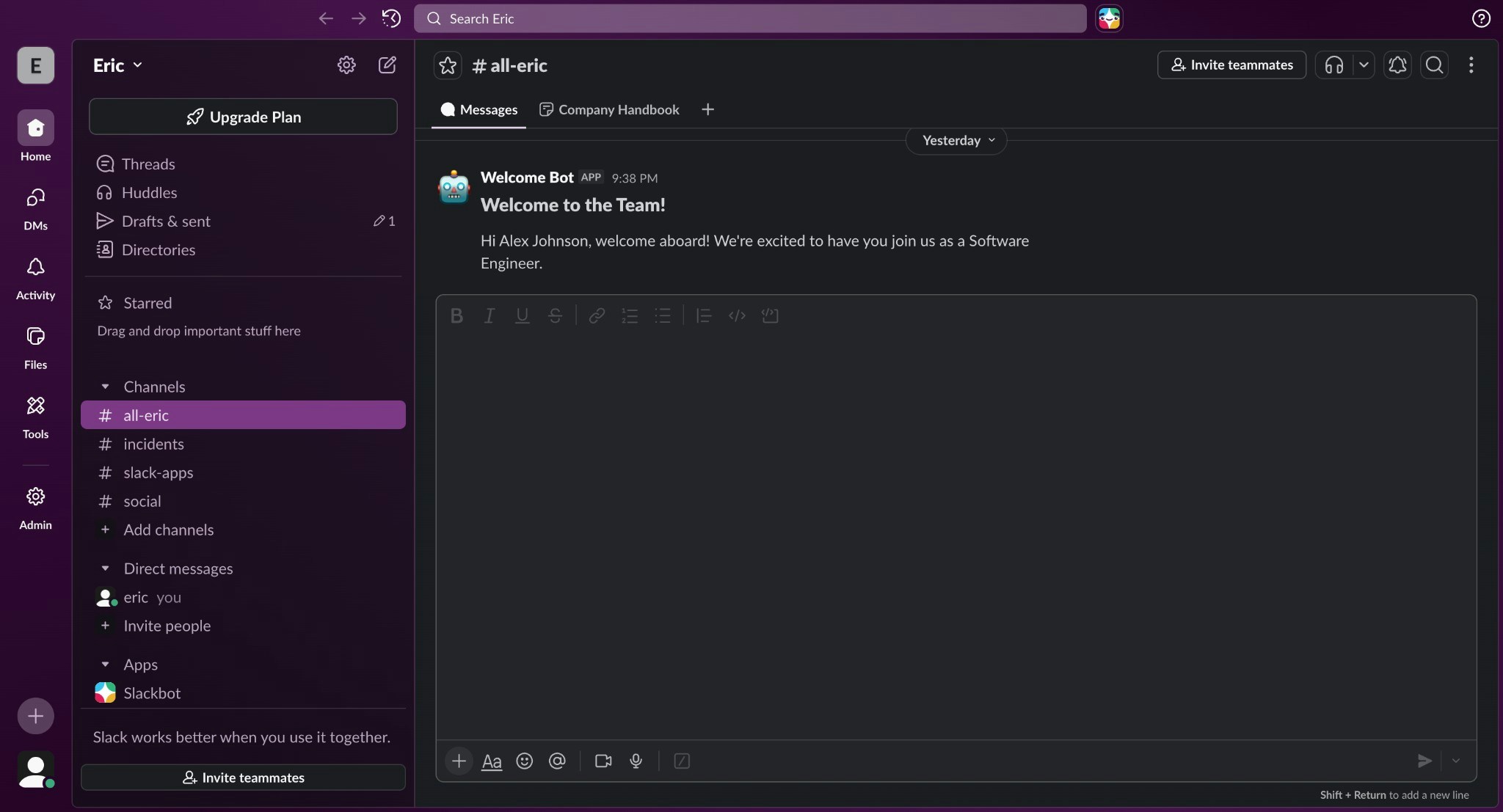Screen dimensions: 1503x812
Task: Toggle bold formatting in composer
Action: pyautogui.click(x=456, y=315)
